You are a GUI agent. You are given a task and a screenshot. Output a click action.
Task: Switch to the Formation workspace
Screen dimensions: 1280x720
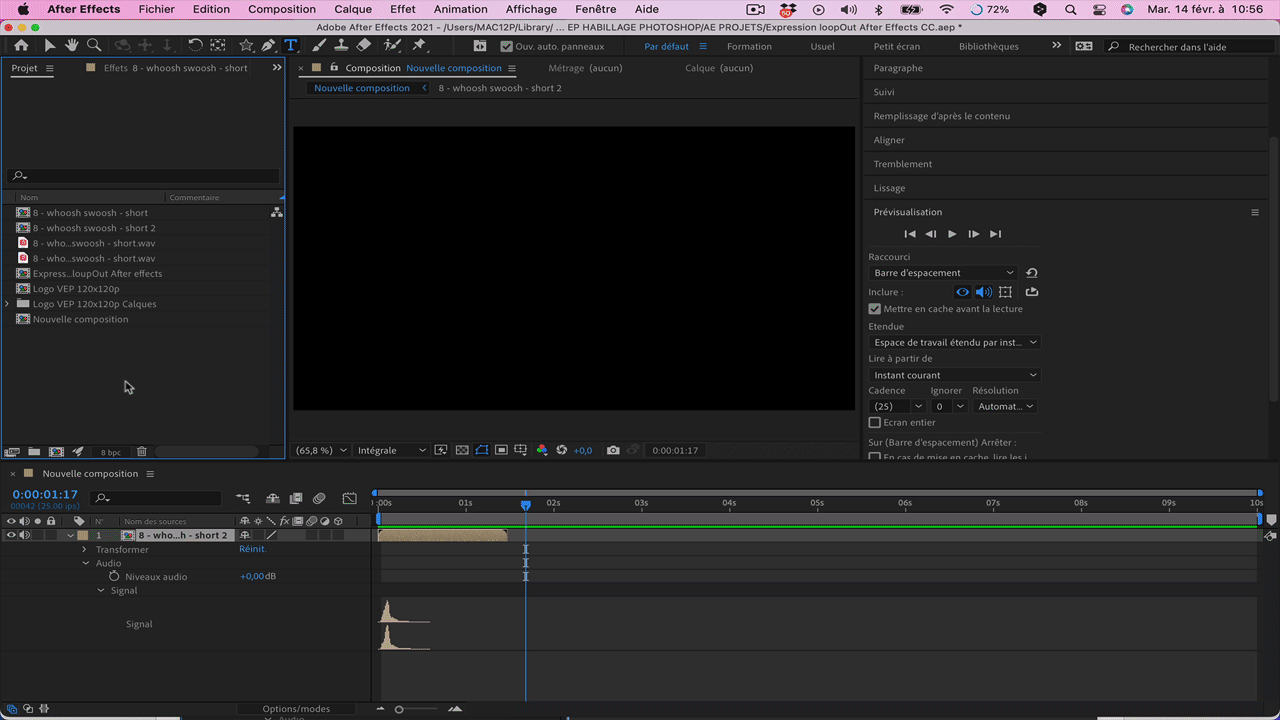(749, 46)
